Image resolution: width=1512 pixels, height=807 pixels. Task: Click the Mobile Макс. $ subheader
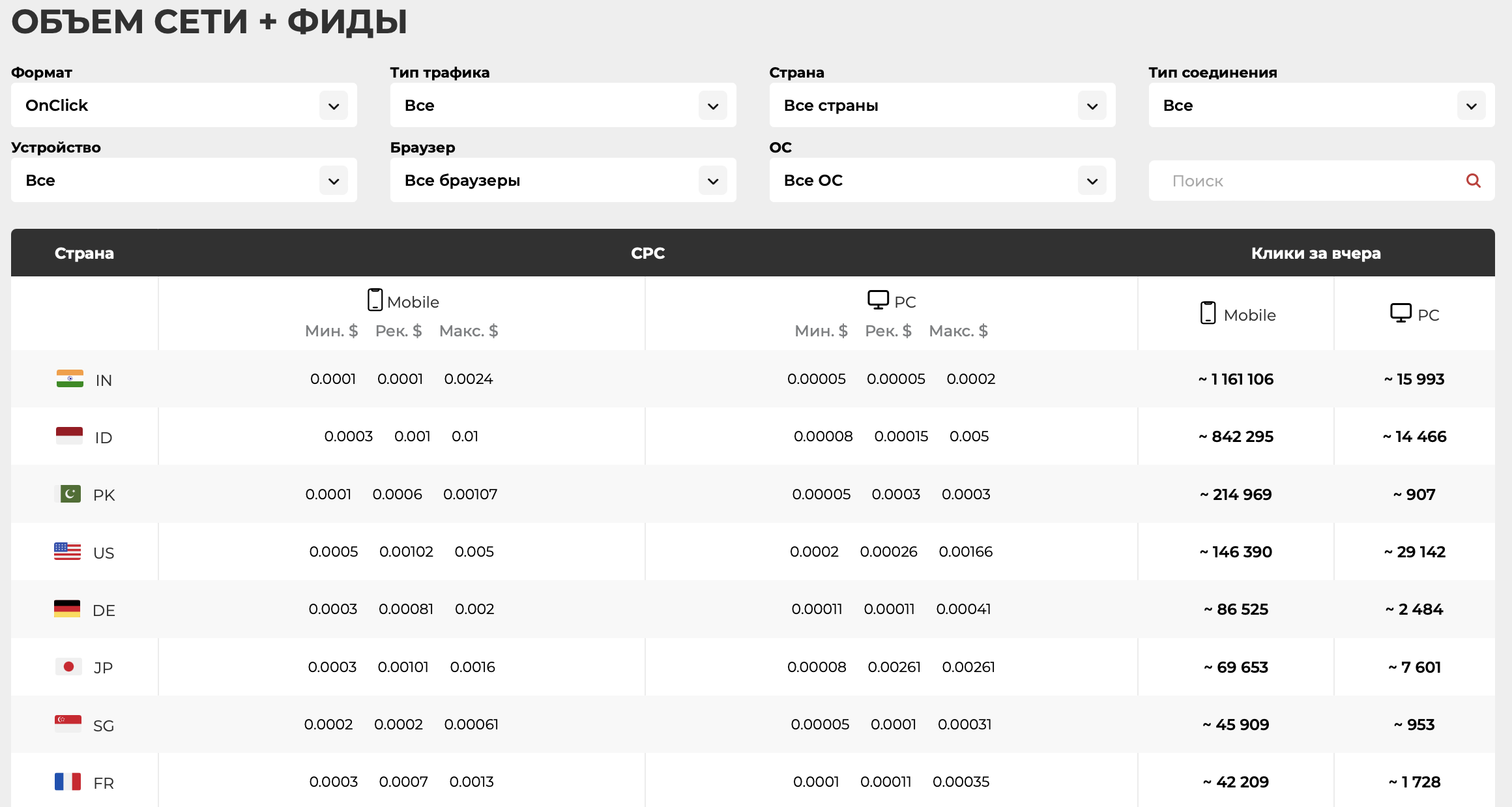click(x=469, y=330)
